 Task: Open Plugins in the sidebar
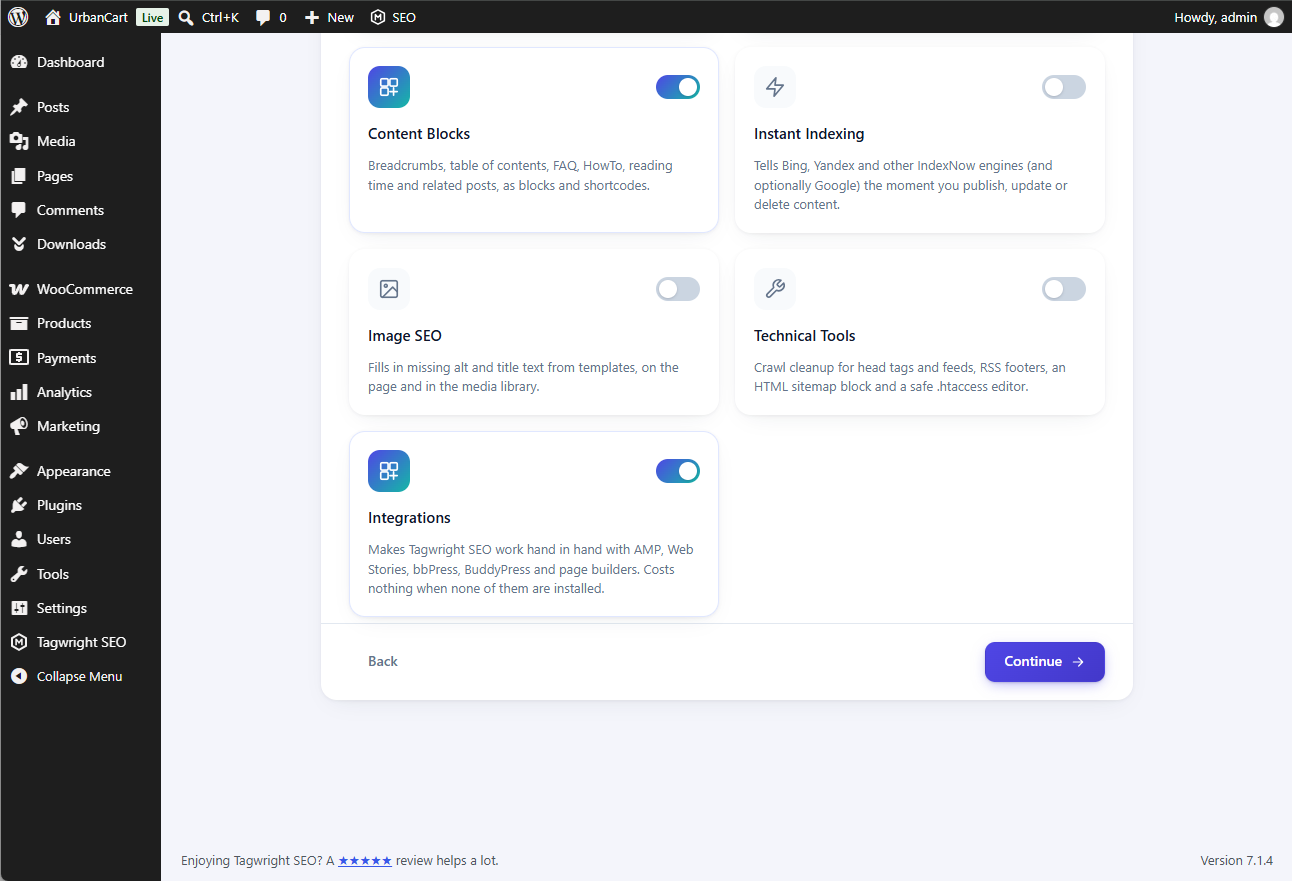[x=80, y=505]
